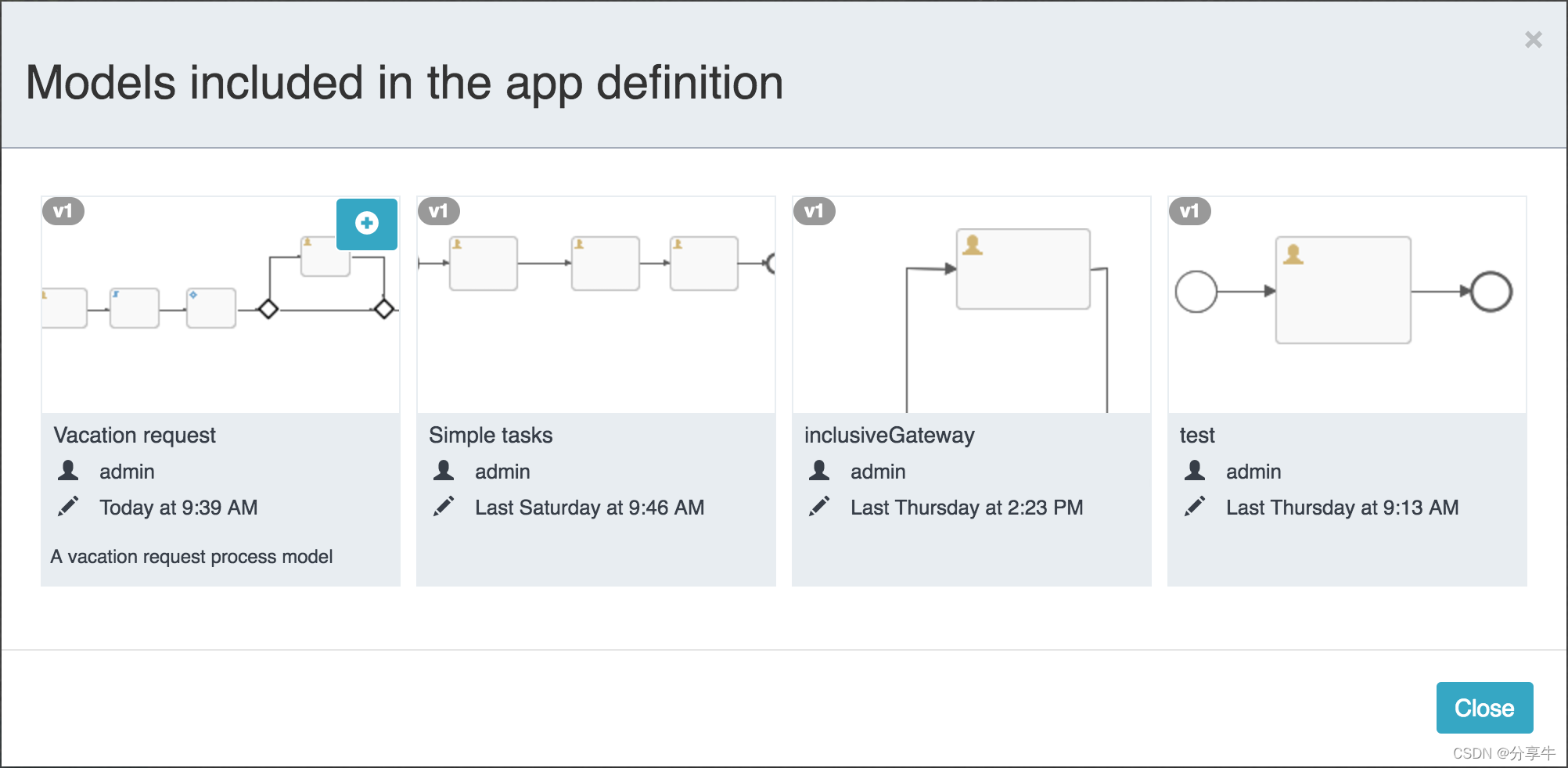Click the test model title
The height and width of the screenshot is (768, 1568).
click(1197, 436)
